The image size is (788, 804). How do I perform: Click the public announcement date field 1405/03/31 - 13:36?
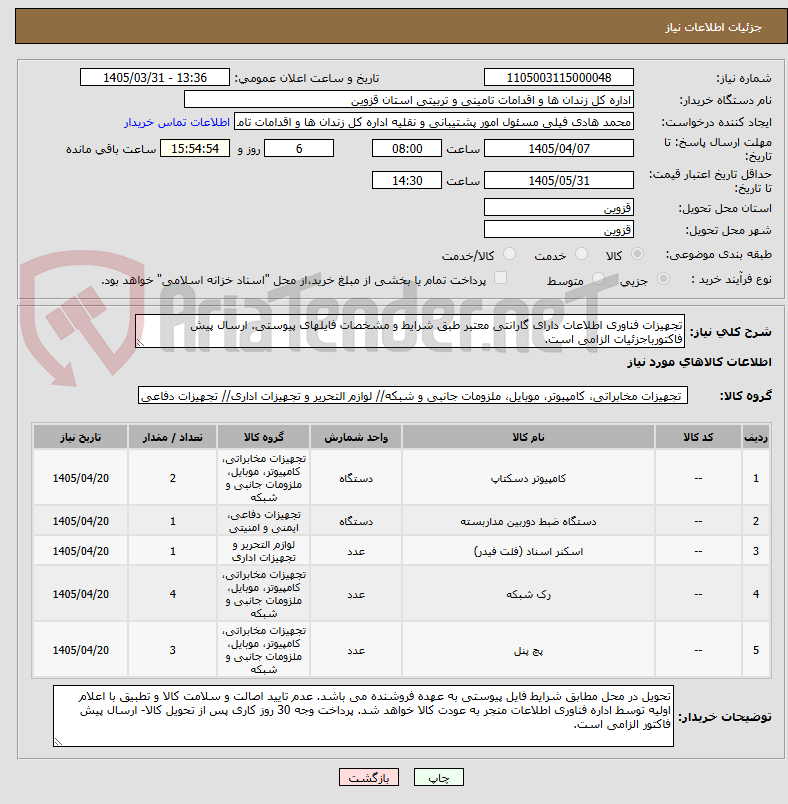[155, 77]
